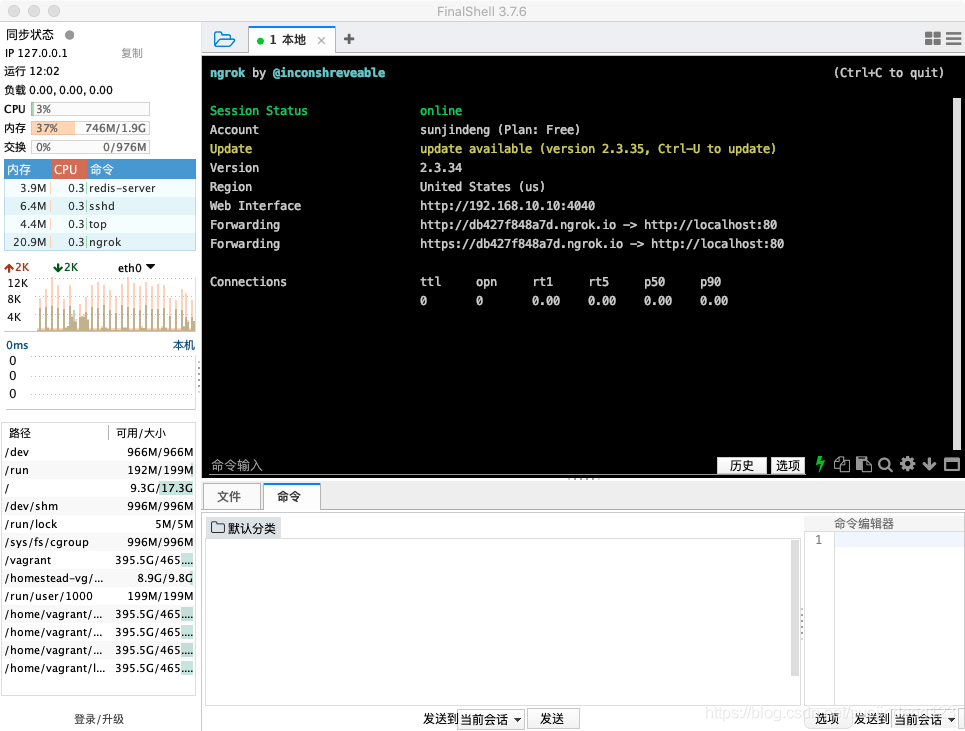The image size is (965, 731).
Task: Select the 命令 tab
Action: (289, 496)
